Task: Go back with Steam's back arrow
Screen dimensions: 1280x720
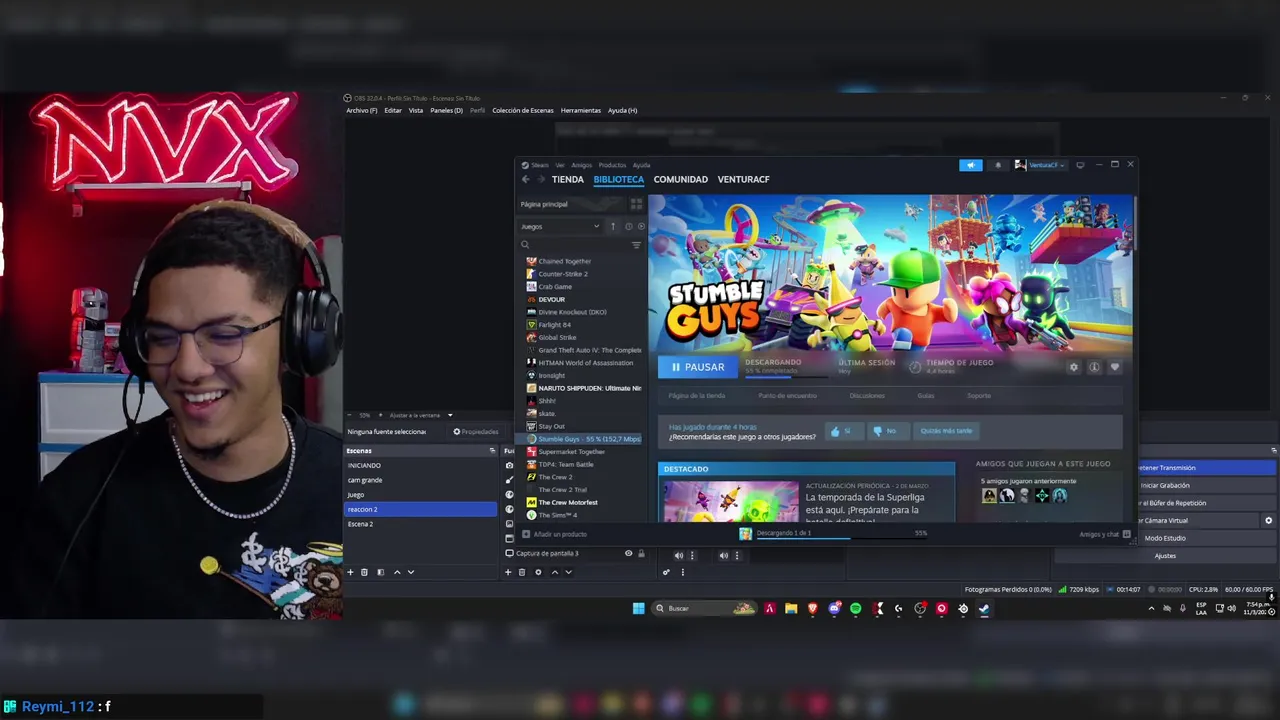Action: pyautogui.click(x=525, y=179)
